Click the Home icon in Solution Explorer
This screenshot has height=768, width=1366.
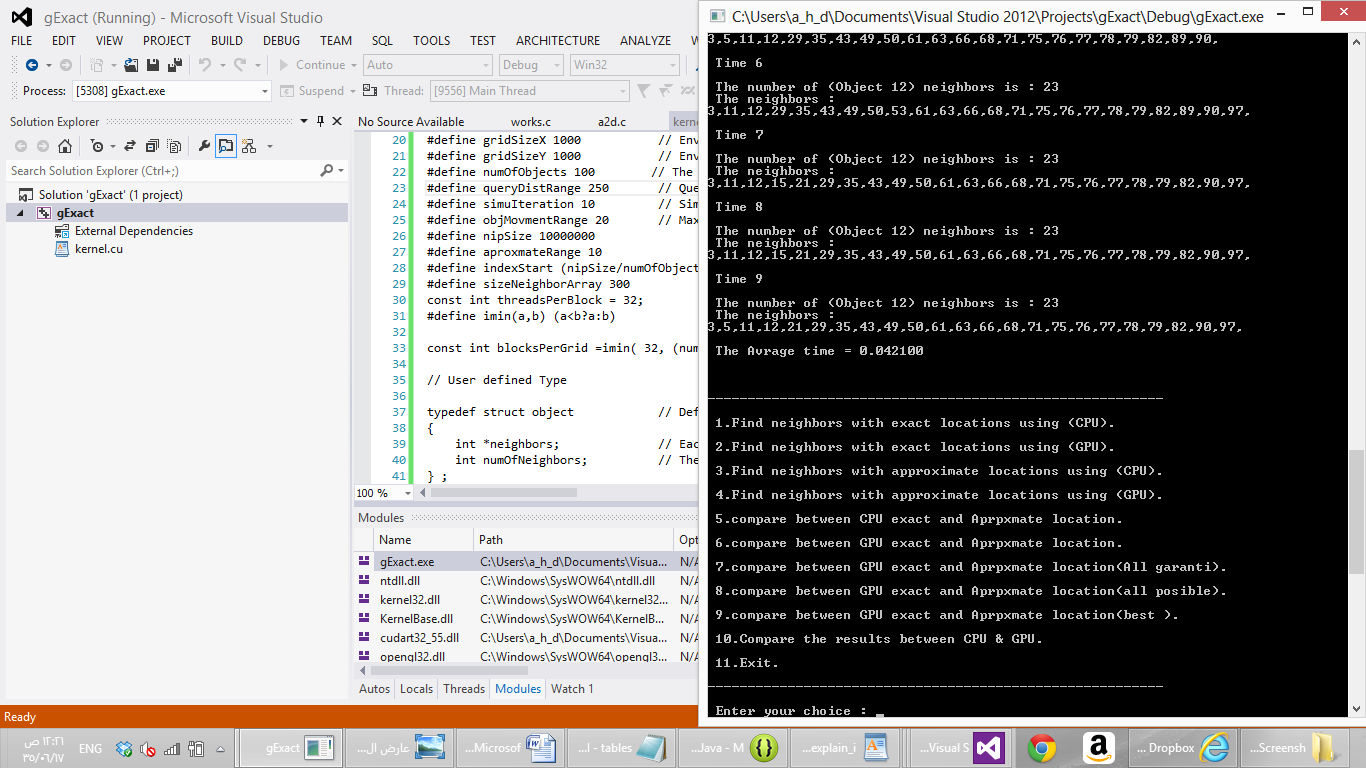click(x=65, y=146)
